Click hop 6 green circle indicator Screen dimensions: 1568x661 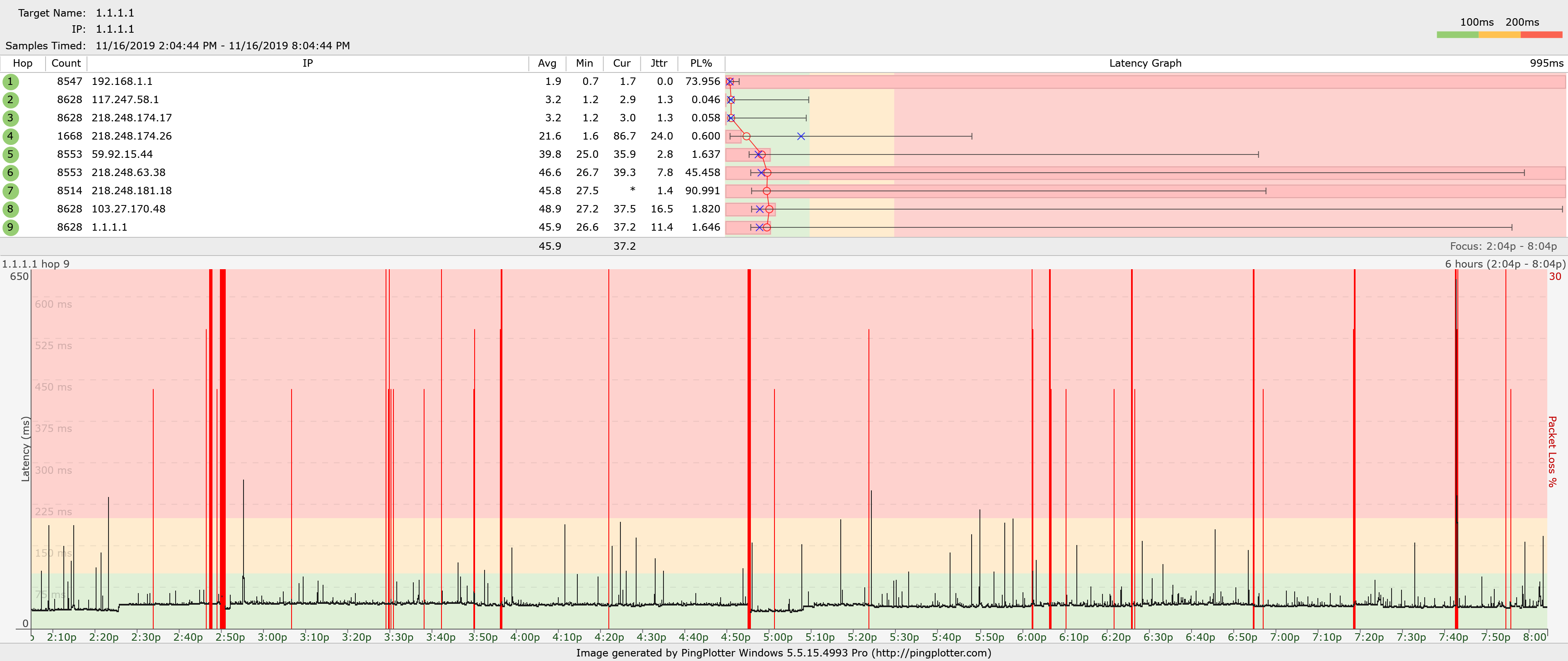click(x=10, y=172)
